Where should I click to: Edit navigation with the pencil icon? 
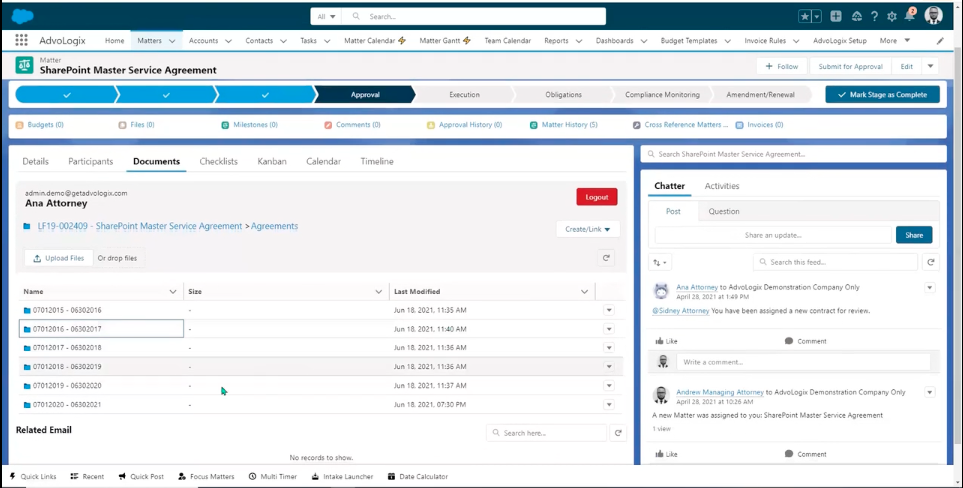pyautogui.click(x=940, y=41)
